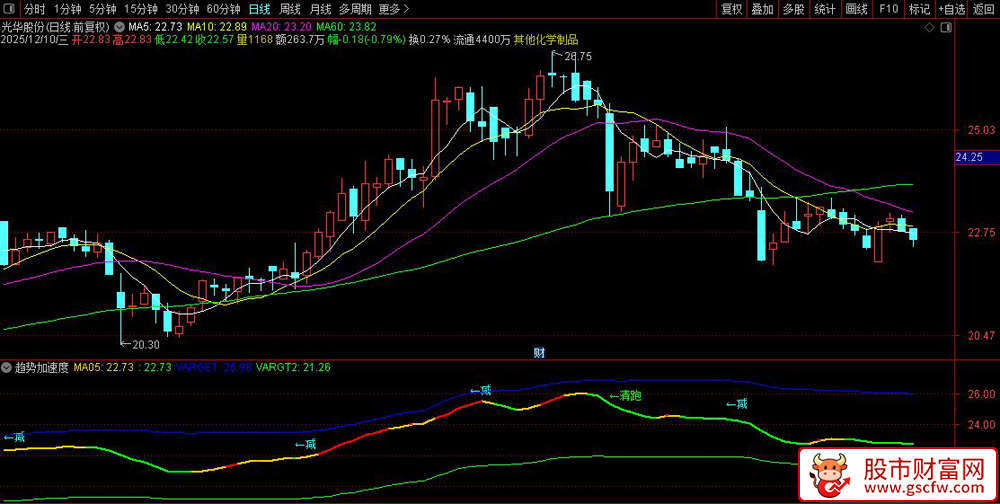Open F10 company information
The height and width of the screenshot is (504, 1000).
888,9
